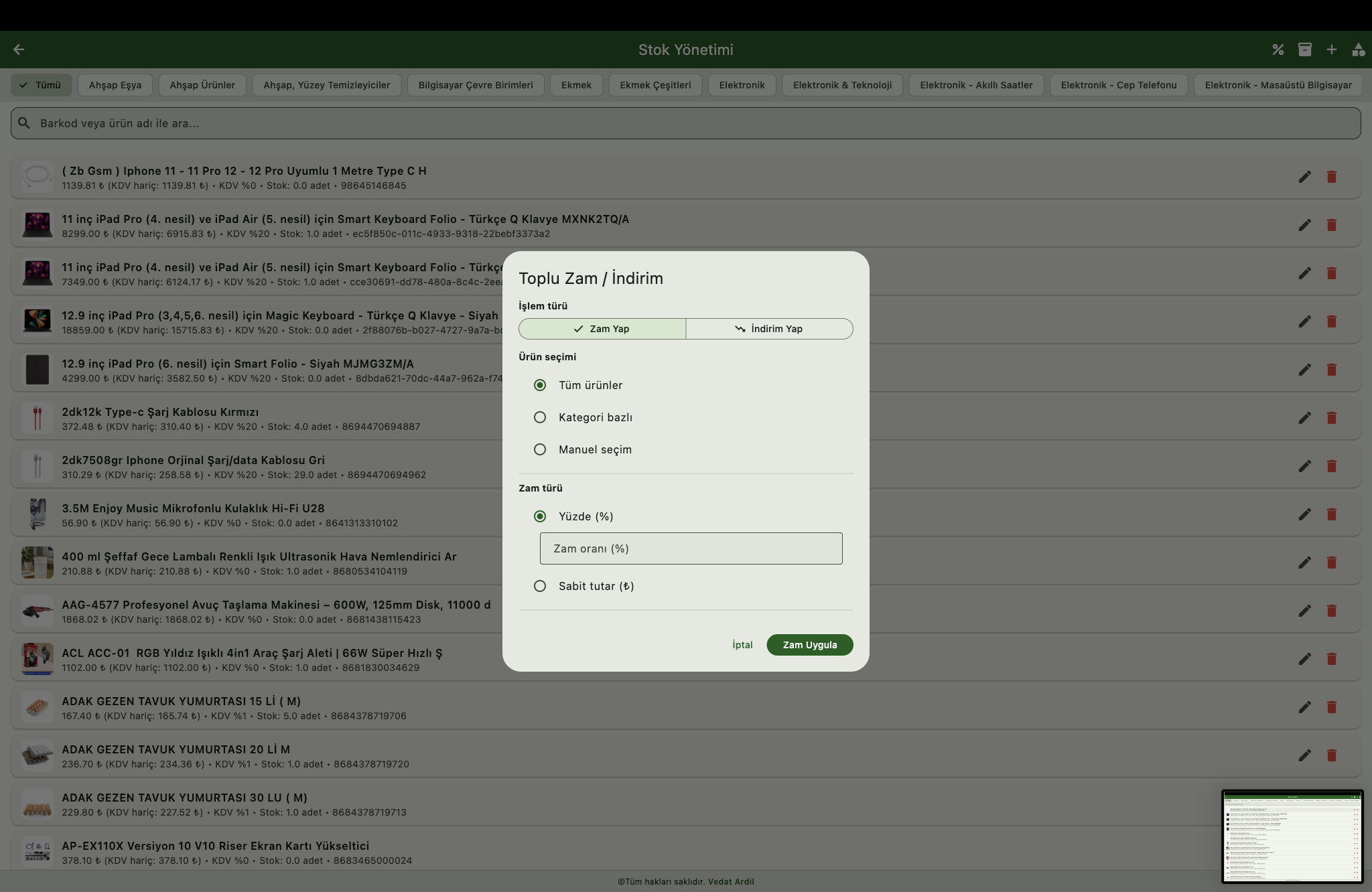Edit ADAK GEZEN TAVUK YUMURTASI 15 Lİ
Image resolution: width=1372 pixels, height=892 pixels.
1304,707
